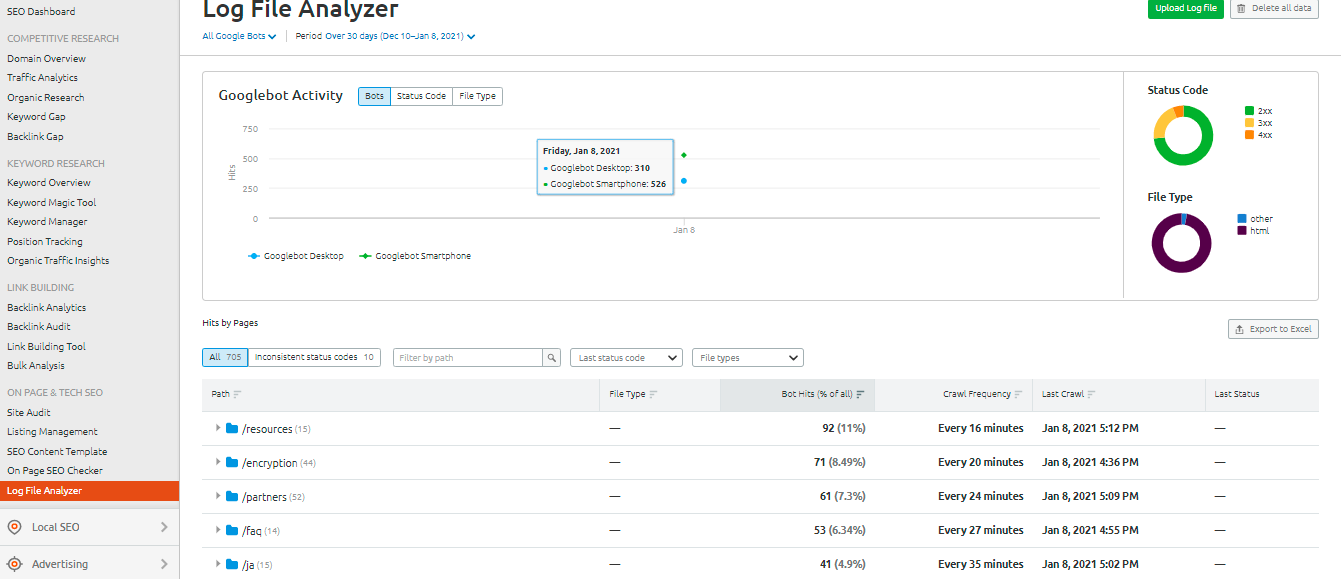
Task: Open Backlink Audit in sidebar
Action: pyautogui.click(x=39, y=326)
